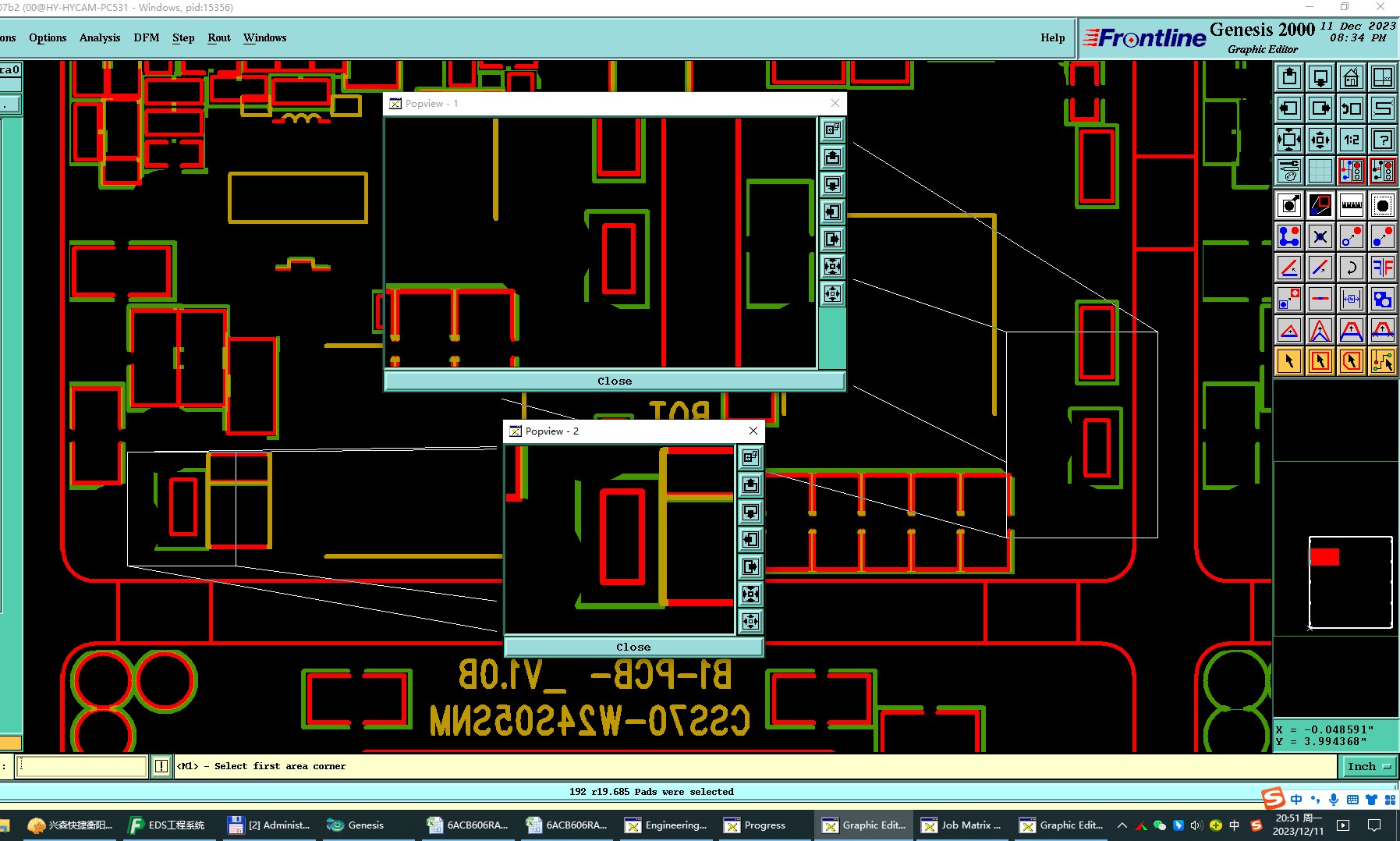Click the dotted-border black circle icon
Image resolution: width=1400 pixels, height=841 pixels.
tap(1383, 205)
